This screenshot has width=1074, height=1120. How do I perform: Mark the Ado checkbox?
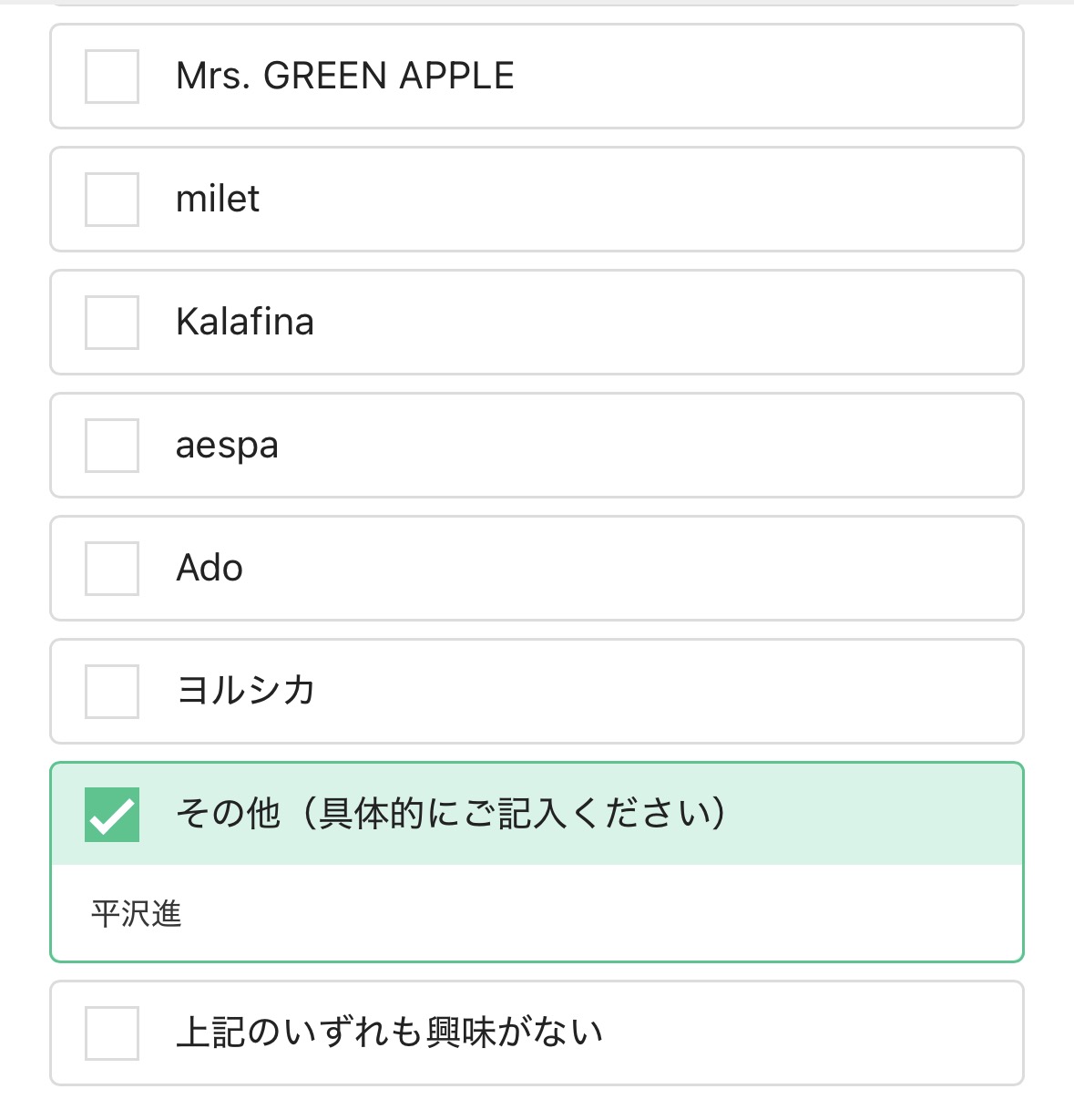point(112,569)
